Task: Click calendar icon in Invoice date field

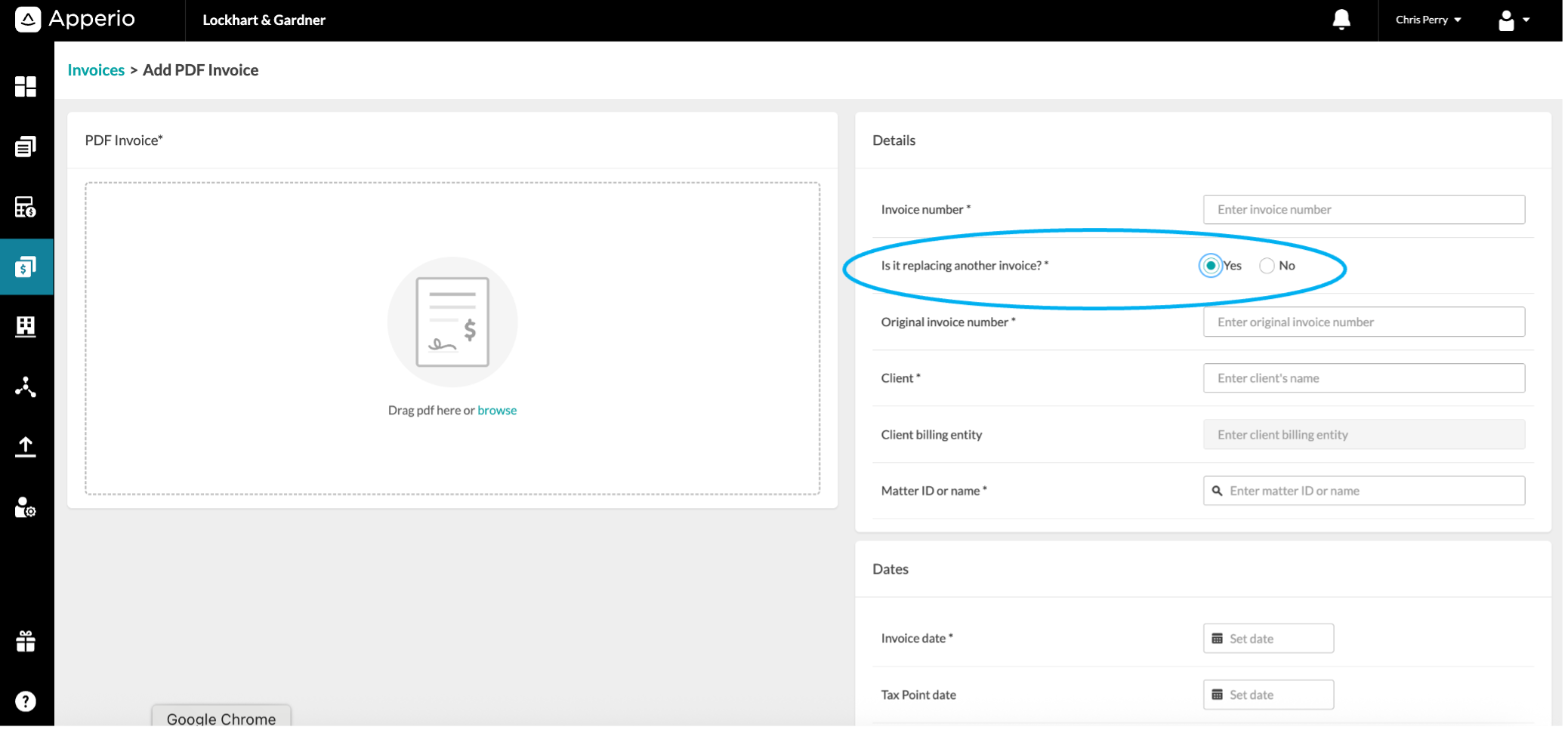Action: tap(1217, 639)
